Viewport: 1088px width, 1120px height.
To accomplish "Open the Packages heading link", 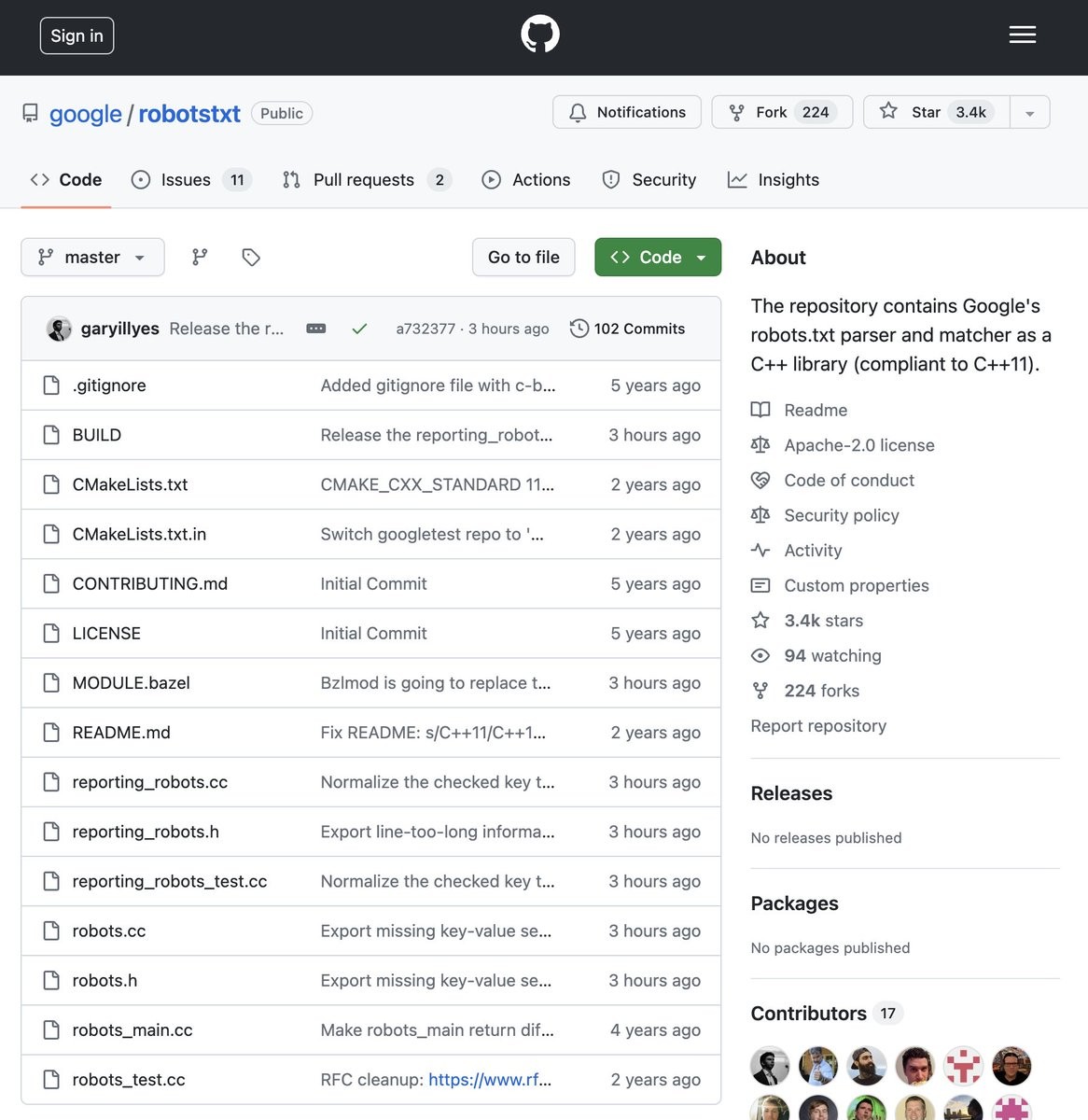I will [x=794, y=903].
